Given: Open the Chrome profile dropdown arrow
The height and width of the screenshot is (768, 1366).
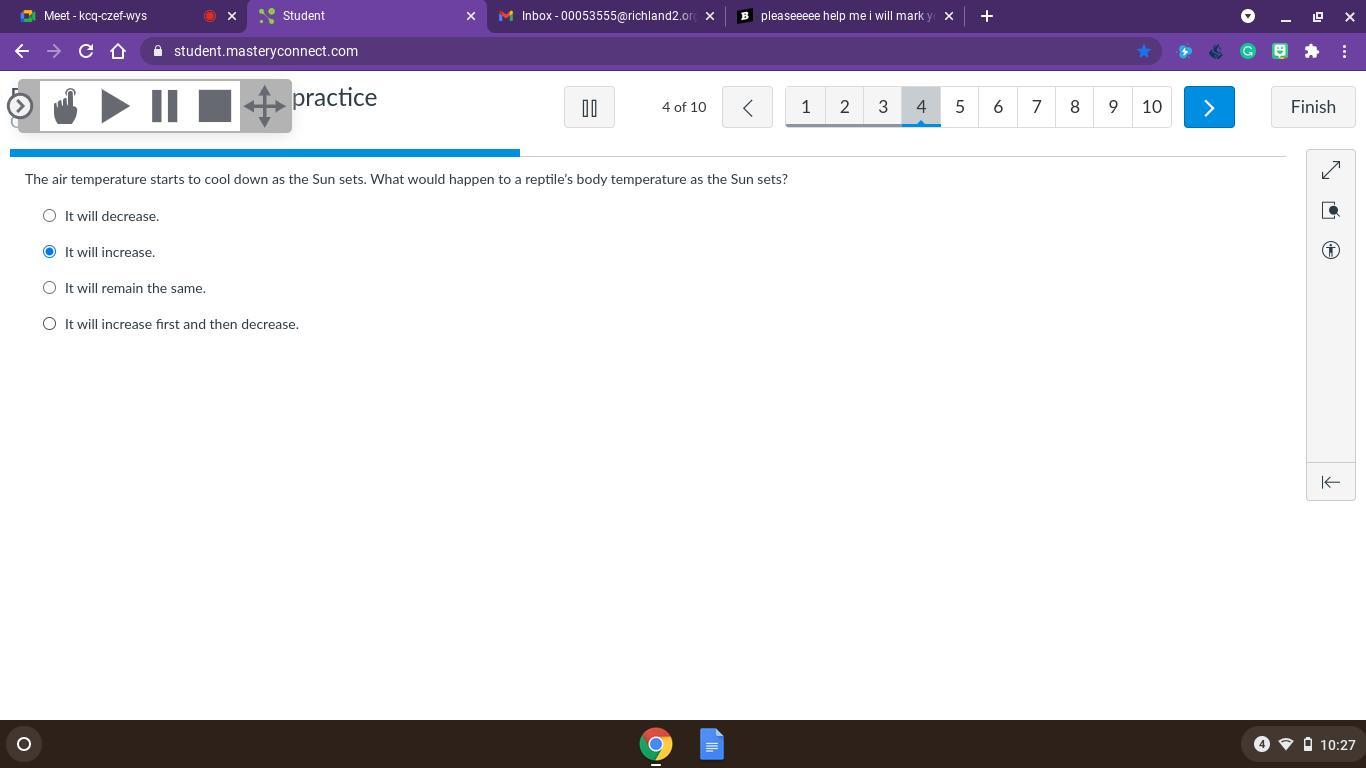Looking at the screenshot, I should tap(1248, 16).
